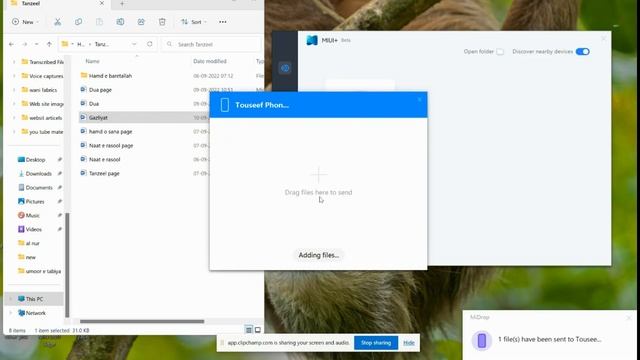This screenshot has height=360, width=640.
Task: Expand the This PC node
Action: tap(11, 299)
